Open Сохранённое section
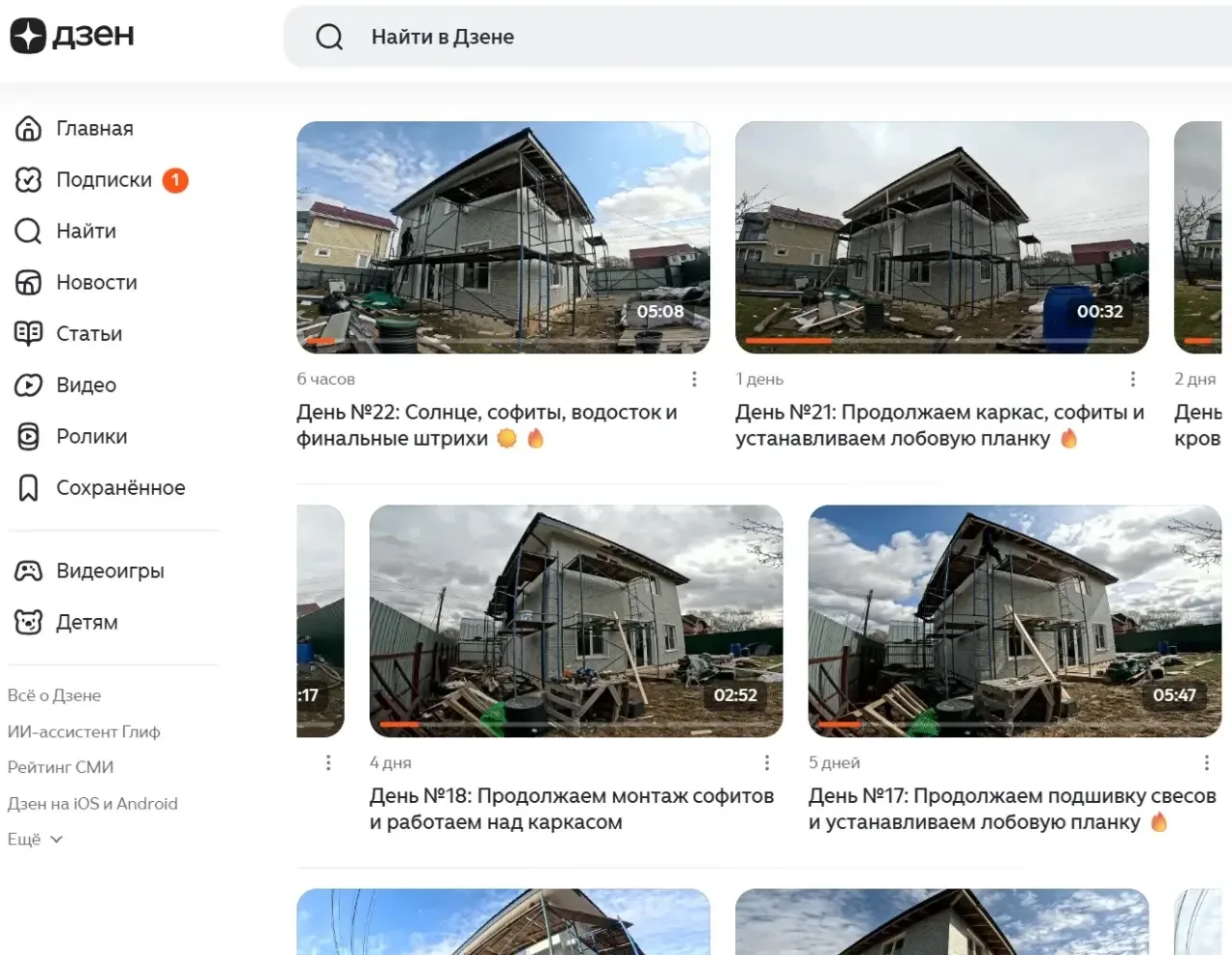 coord(120,488)
